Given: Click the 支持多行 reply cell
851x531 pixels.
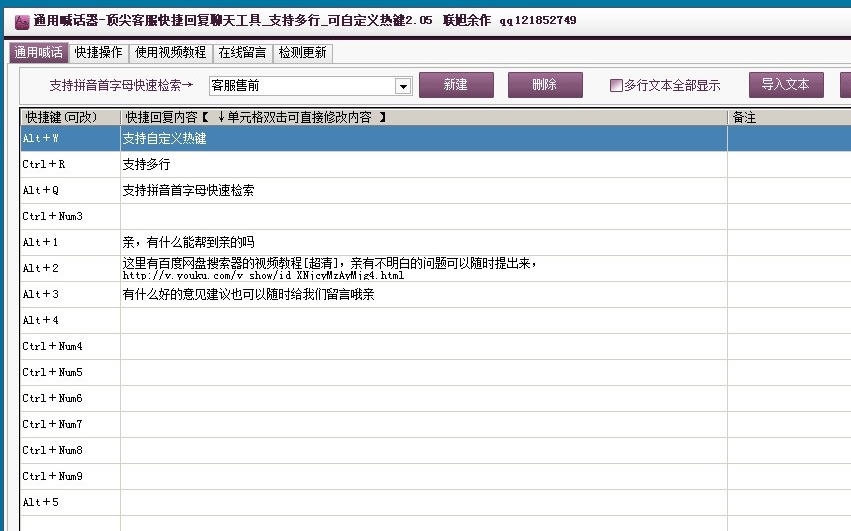Looking at the screenshot, I should [423, 165].
